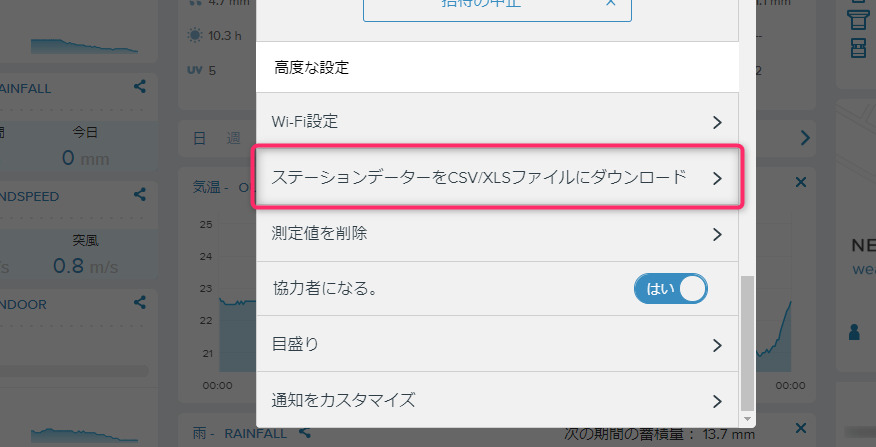Share the INDOOR widget

coord(140,302)
